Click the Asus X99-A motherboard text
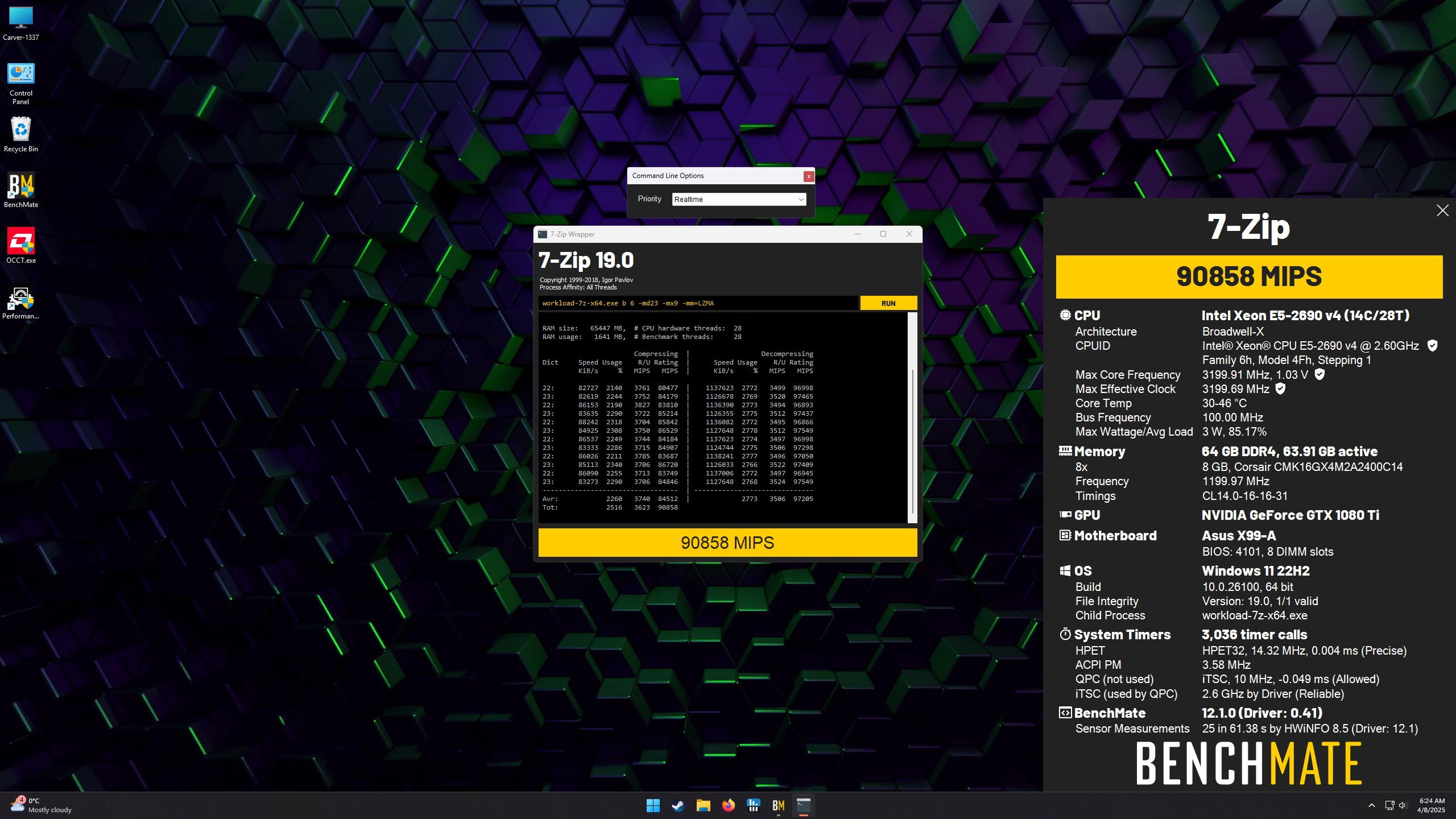Screen dimensions: 1456x819 click(x=1239, y=536)
